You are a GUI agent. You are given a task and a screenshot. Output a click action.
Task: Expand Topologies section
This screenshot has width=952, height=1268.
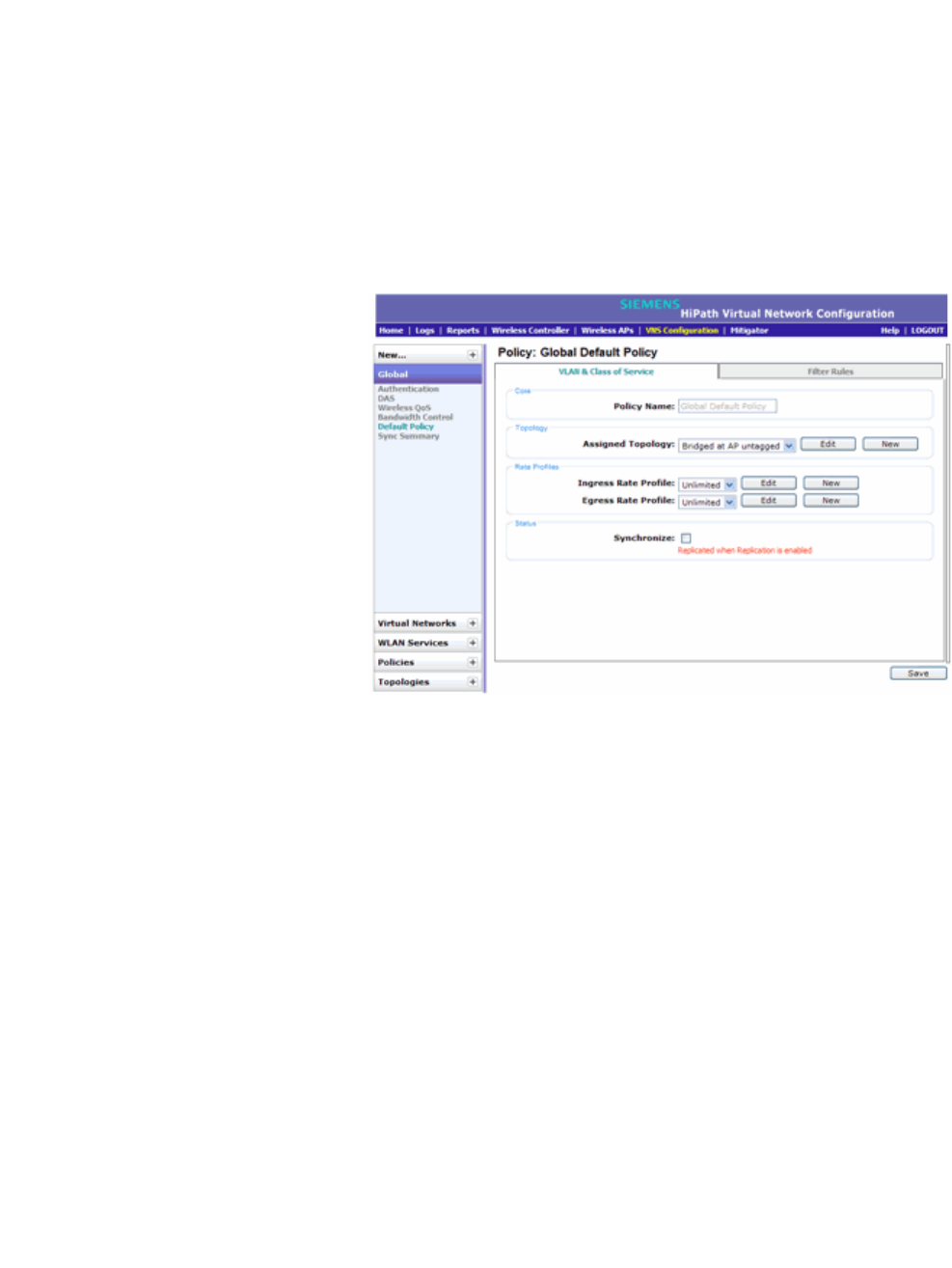pyautogui.click(x=473, y=681)
